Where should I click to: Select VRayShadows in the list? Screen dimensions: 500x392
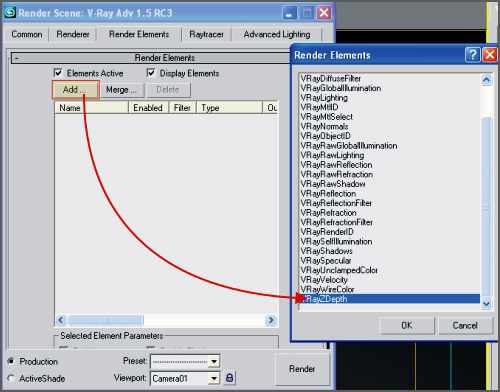click(389, 251)
